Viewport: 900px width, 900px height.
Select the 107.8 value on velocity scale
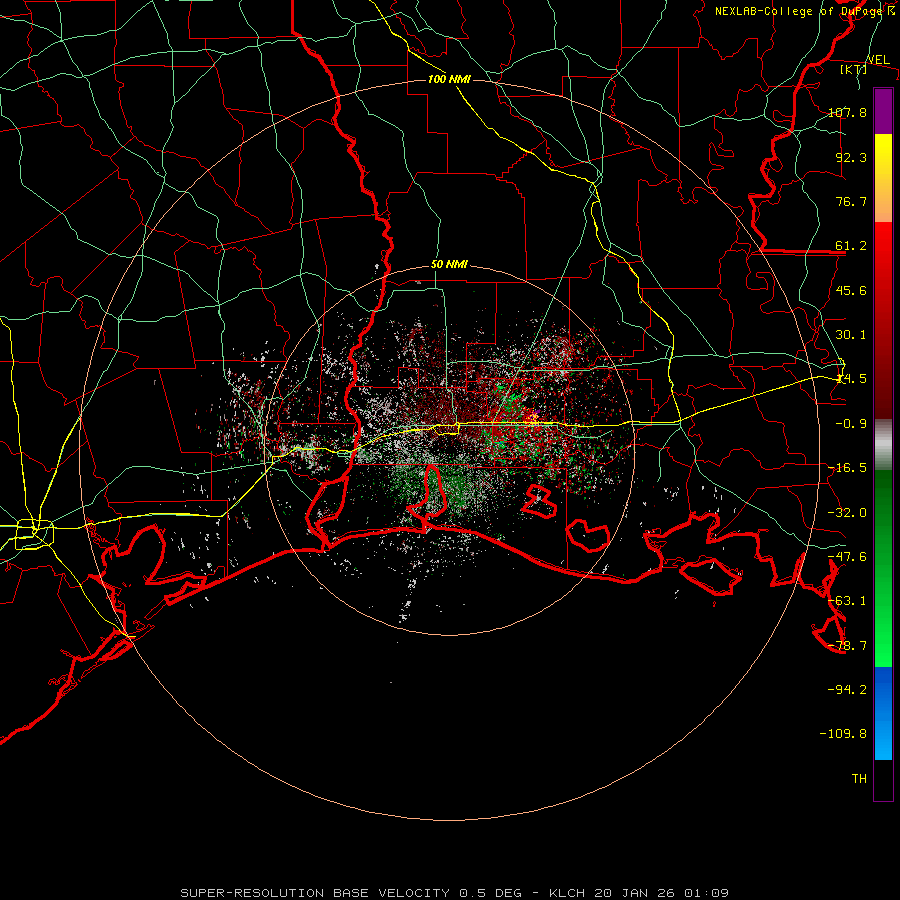point(847,112)
